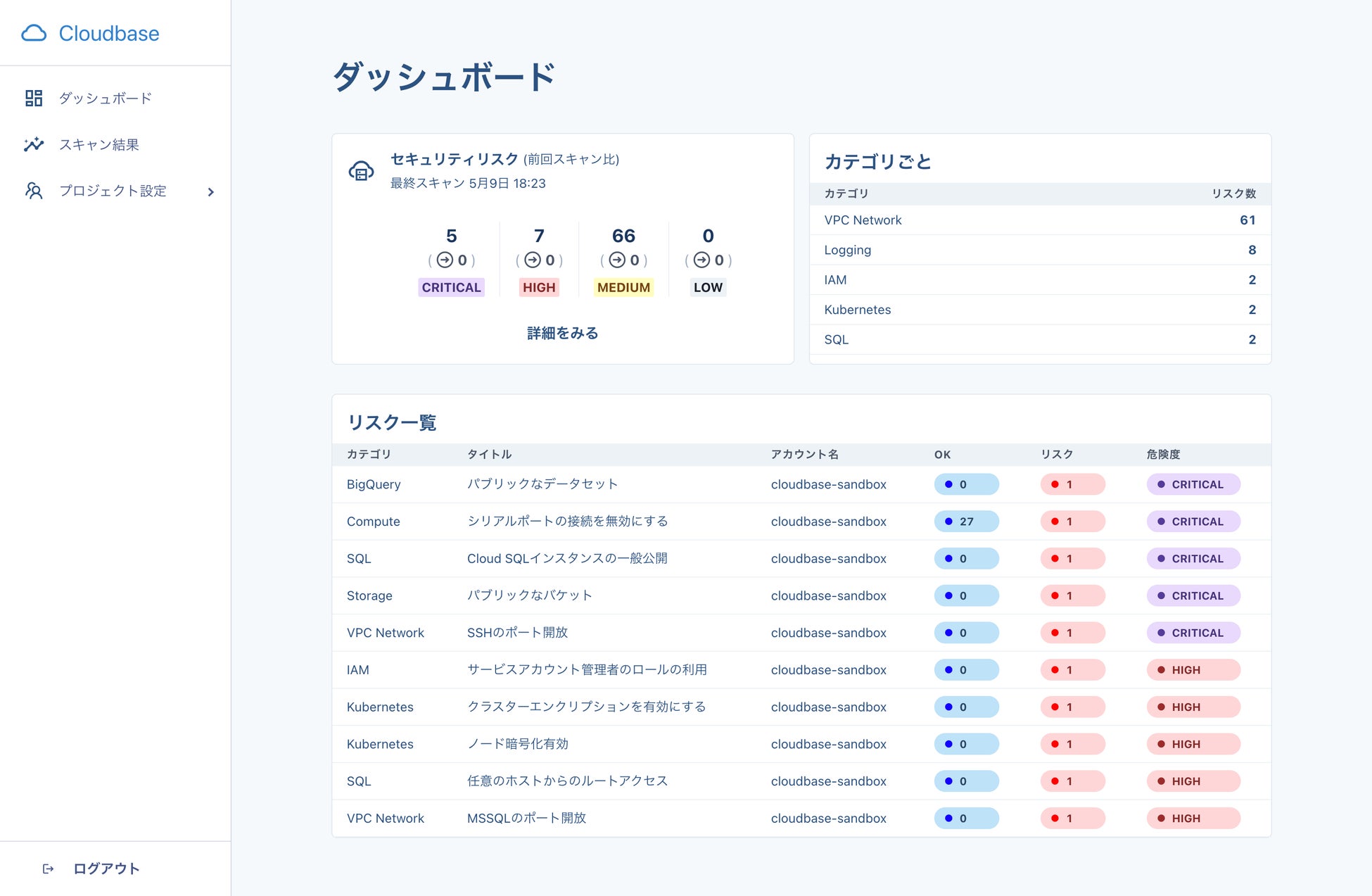1372x896 pixels.
Task: Click the ログアウト button
Action: coord(106,869)
